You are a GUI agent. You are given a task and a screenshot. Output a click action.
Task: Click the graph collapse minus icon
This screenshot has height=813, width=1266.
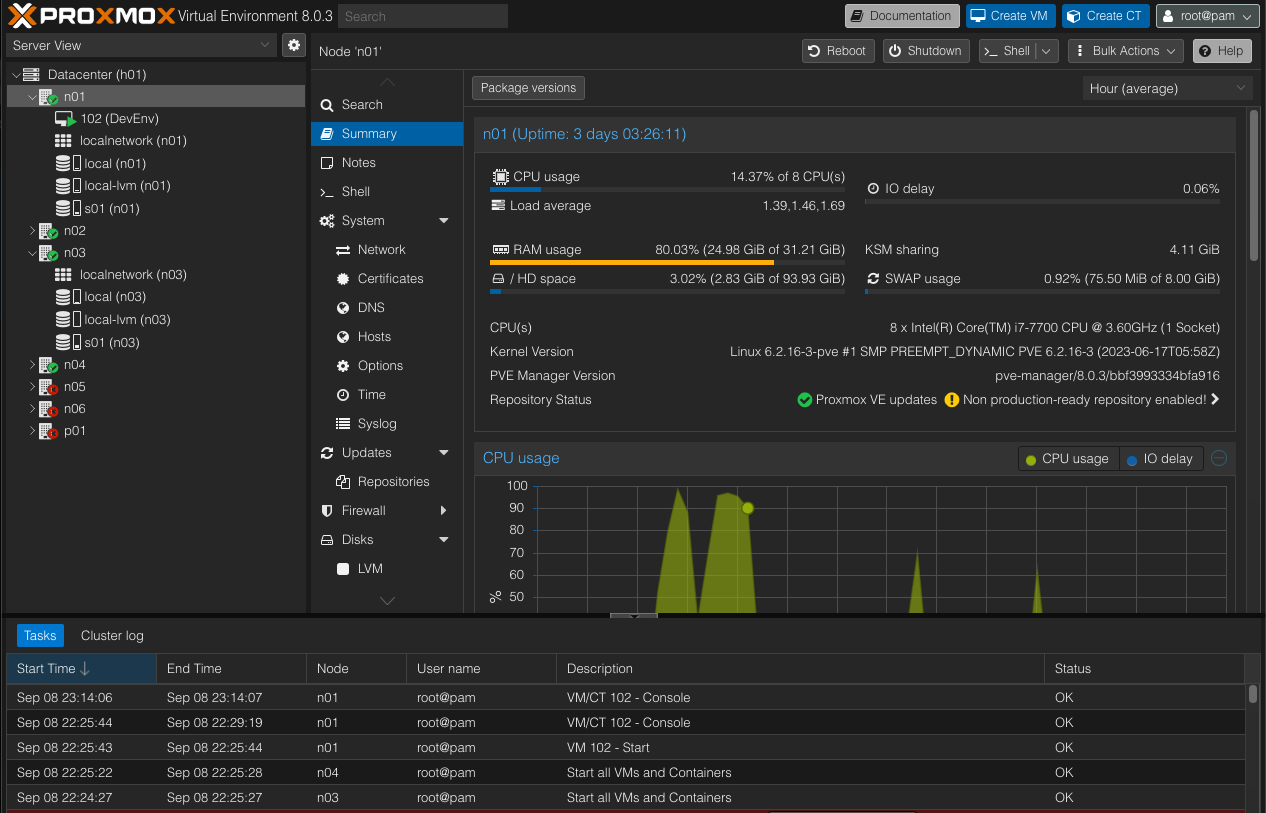click(1218, 458)
